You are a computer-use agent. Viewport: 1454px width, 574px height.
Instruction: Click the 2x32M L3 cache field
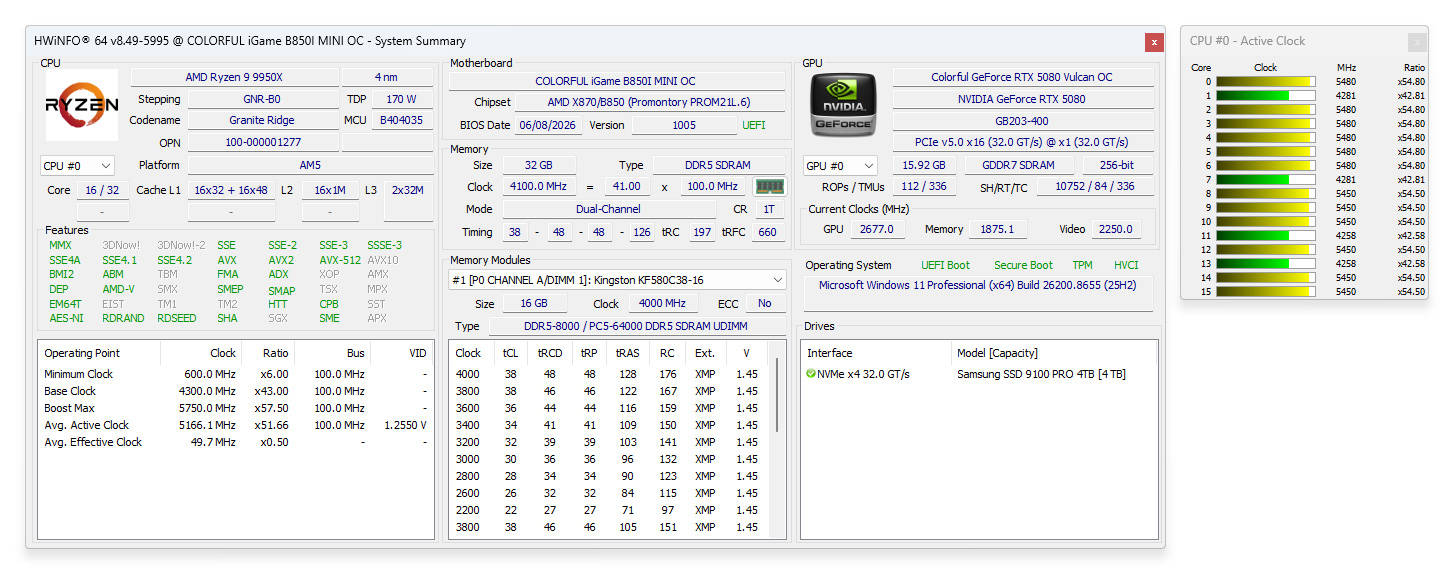(x=407, y=190)
